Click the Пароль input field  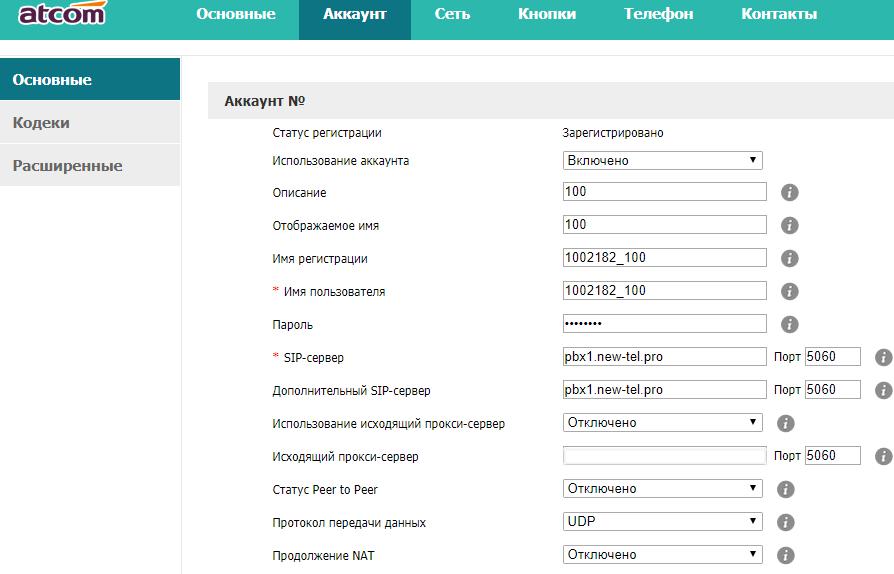[664, 324]
